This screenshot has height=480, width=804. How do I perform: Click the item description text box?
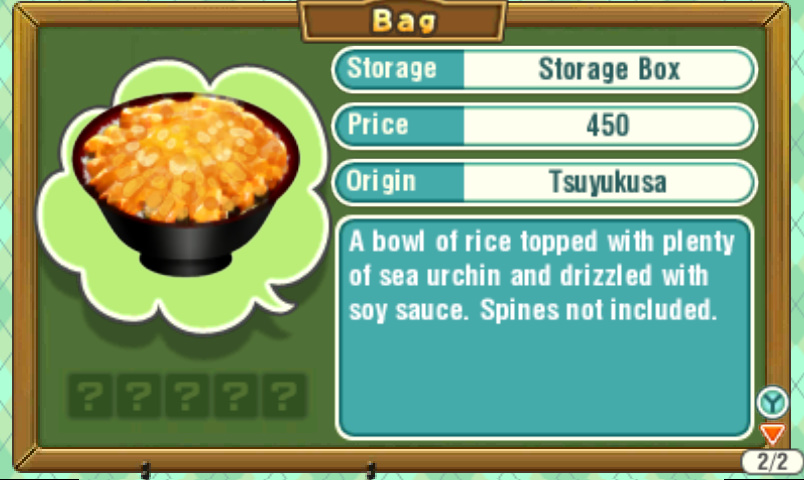click(544, 328)
